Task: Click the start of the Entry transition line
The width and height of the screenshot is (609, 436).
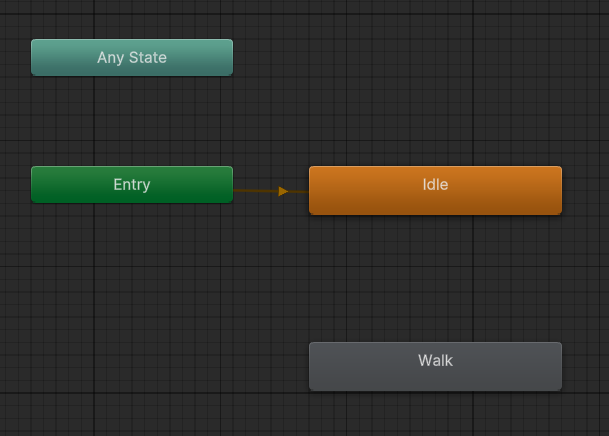Action: coord(238,190)
